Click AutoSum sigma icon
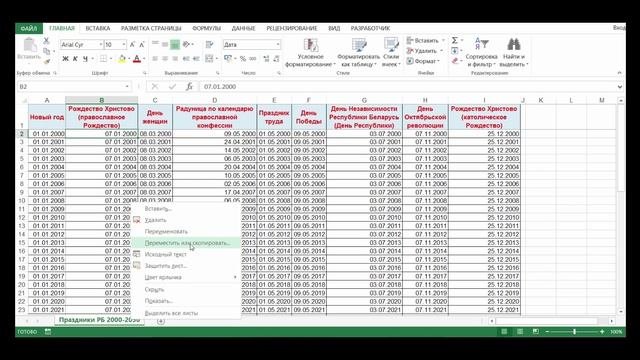Image resolution: width=640 pixels, height=360 pixels. [x=455, y=40]
